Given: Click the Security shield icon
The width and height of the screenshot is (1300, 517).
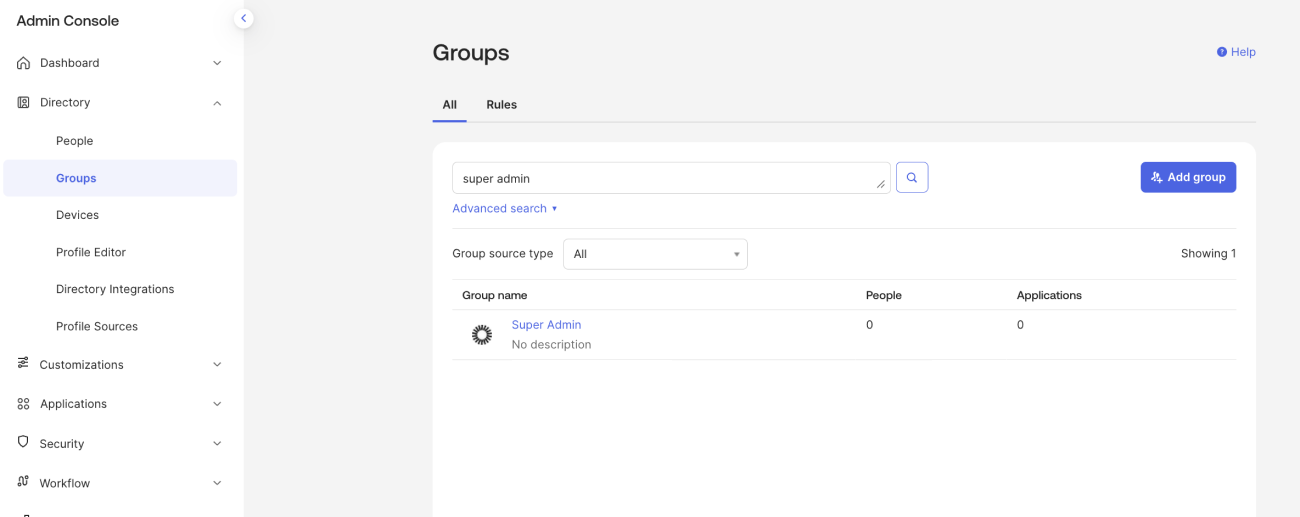Looking at the screenshot, I should 24,443.
